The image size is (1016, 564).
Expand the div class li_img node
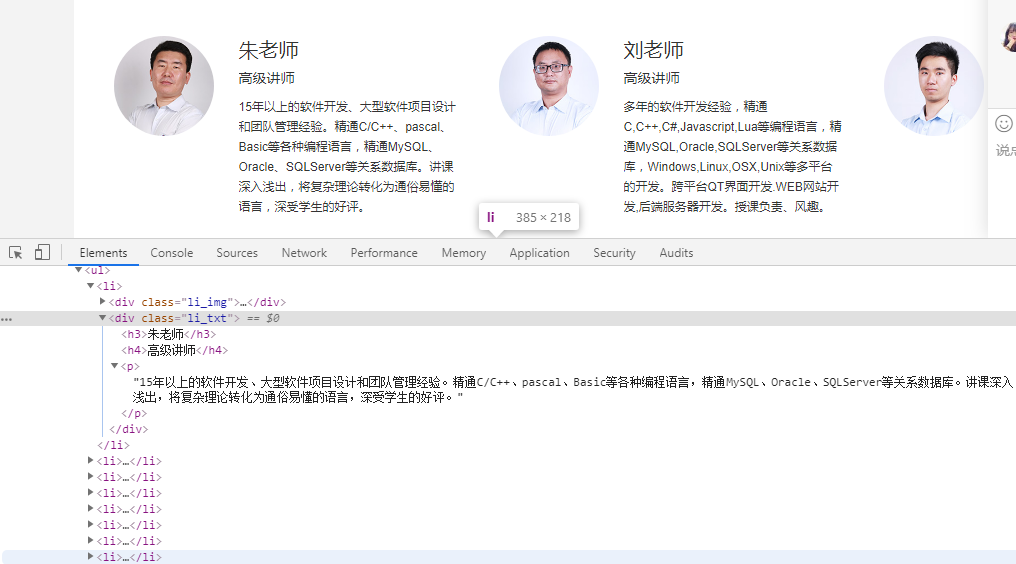[x=102, y=301]
